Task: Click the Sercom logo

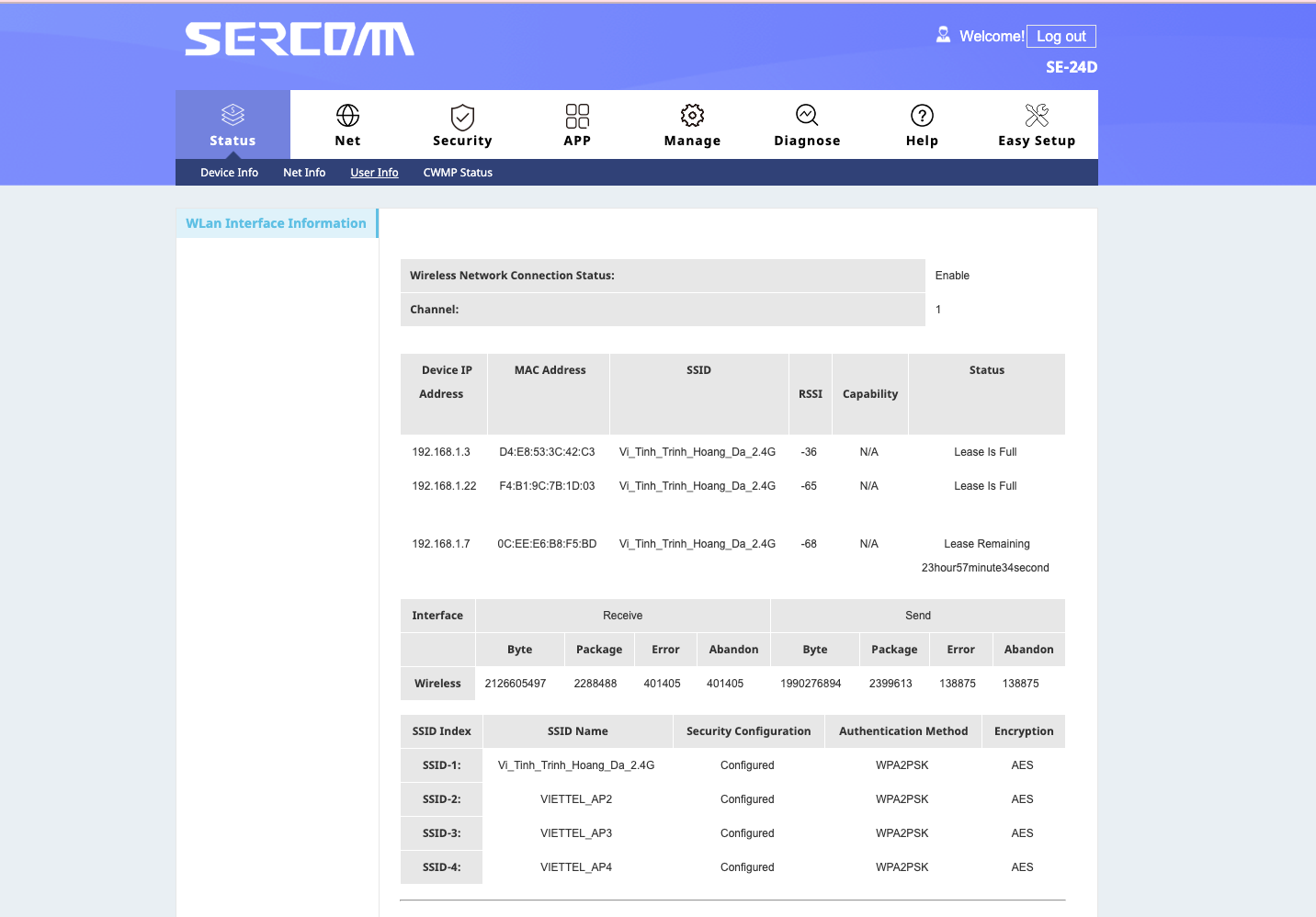Action: point(300,40)
